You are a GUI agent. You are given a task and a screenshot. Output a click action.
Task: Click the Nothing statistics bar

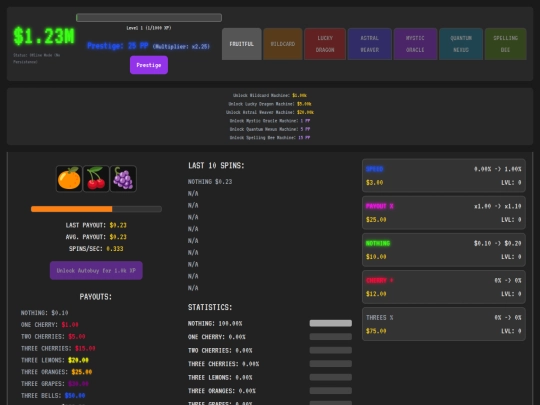331,323
